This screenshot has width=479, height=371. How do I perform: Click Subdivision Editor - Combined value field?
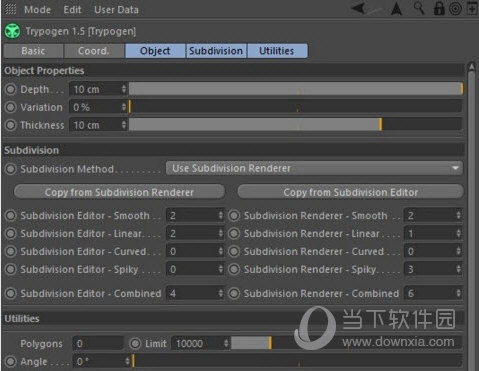click(195, 294)
